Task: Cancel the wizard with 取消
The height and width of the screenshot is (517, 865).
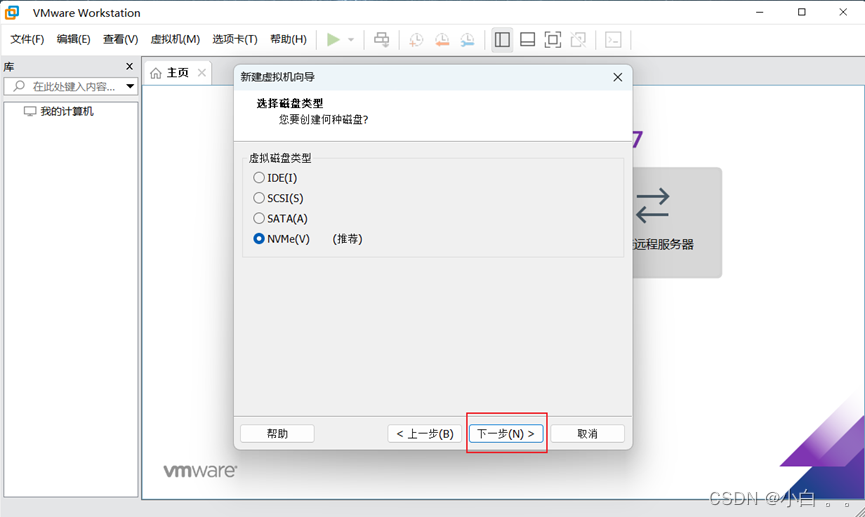Action: (588, 434)
